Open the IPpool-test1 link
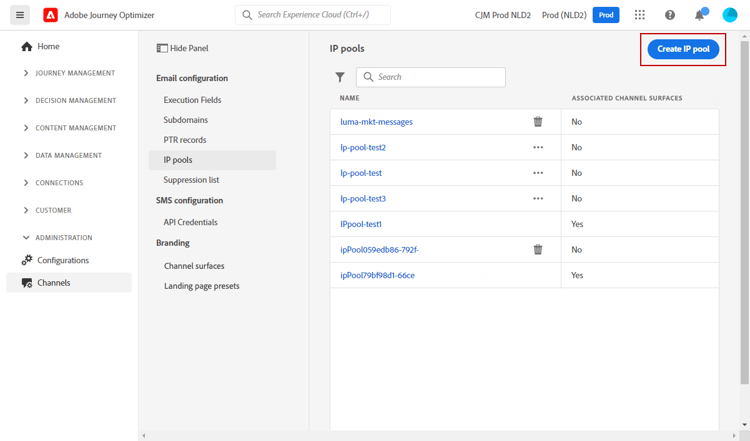750x441 pixels. (361, 224)
